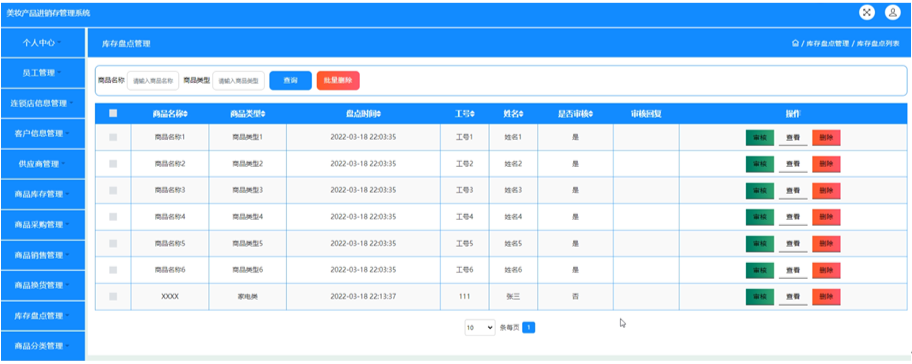The height and width of the screenshot is (364, 912).
Task: Click 删除 button for 商品名称5
Action: tap(826, 244)
